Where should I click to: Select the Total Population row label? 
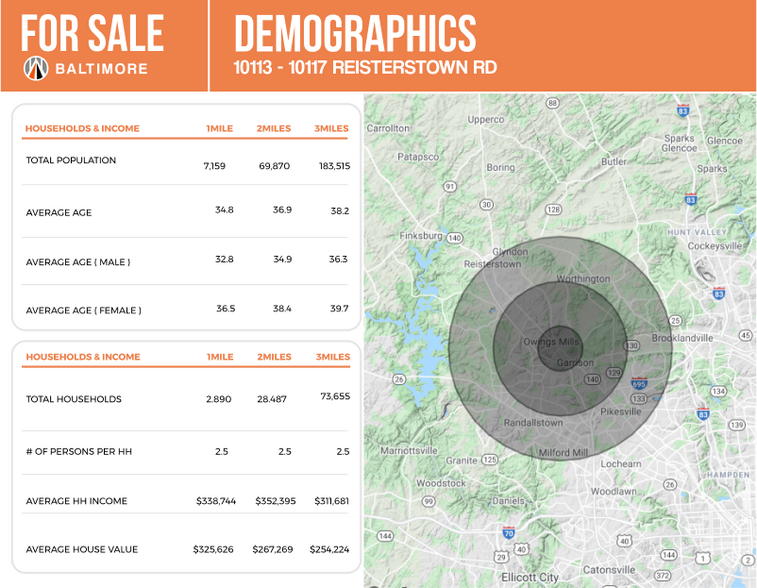71,160
